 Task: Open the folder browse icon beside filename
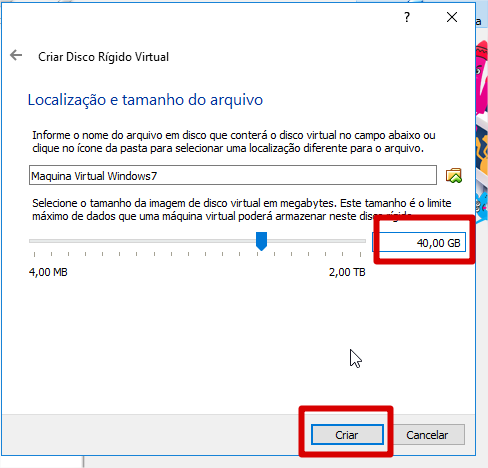click(454, 175)
